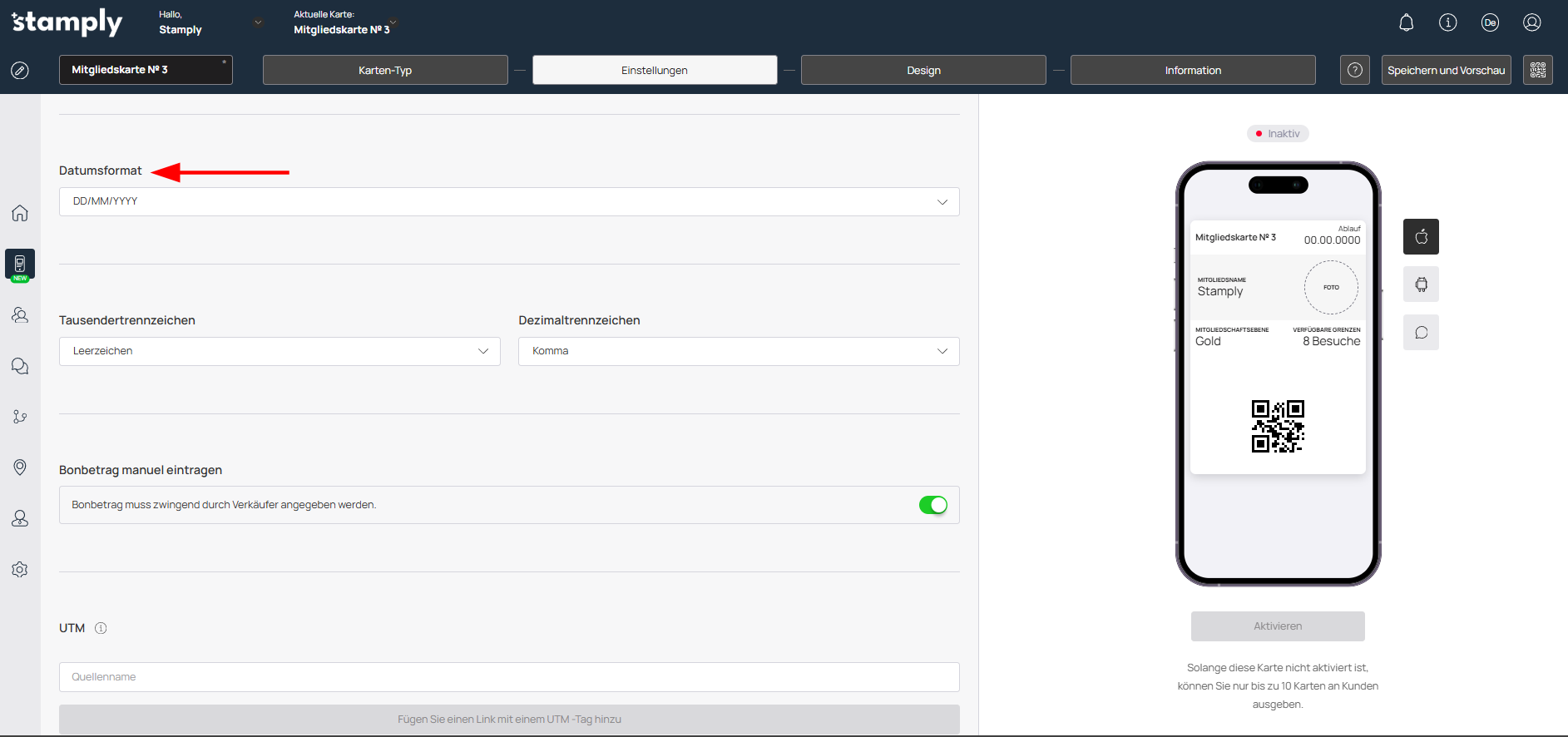Expand Tausendertrennzeichen dropdown

point(279,351)
